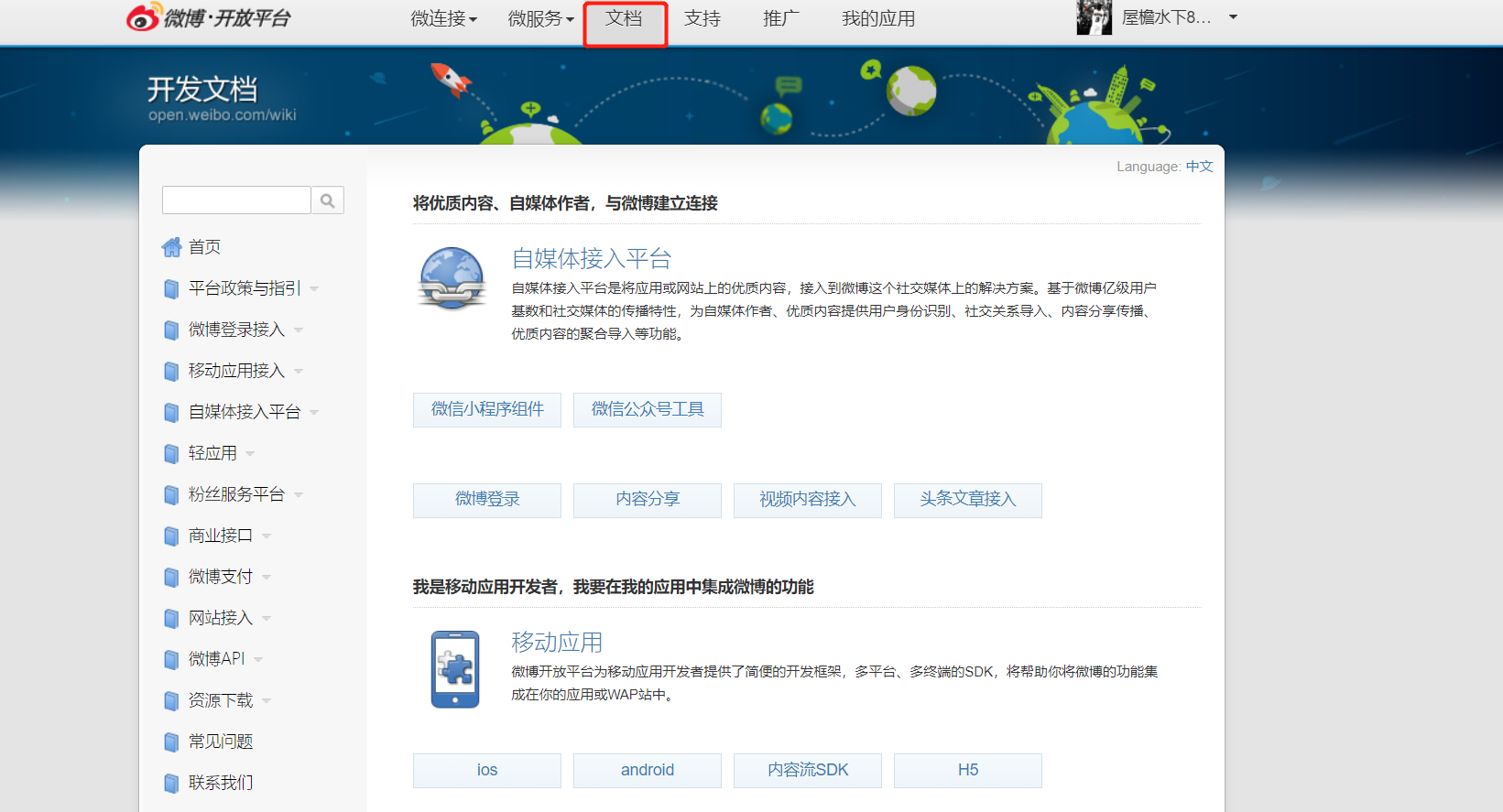The height and width of the screenshot is (812, 1503).
Task: Open 常见问题 in the sidebar
Action: 221,742
